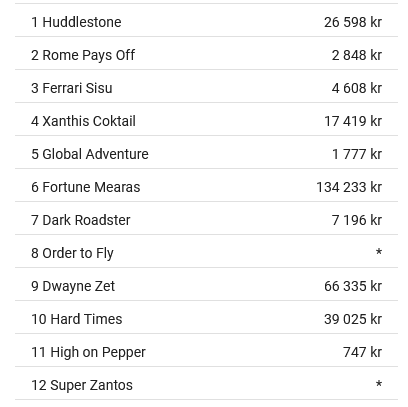
Task: Click the 134 233 kr value
Action: [349, 187]
